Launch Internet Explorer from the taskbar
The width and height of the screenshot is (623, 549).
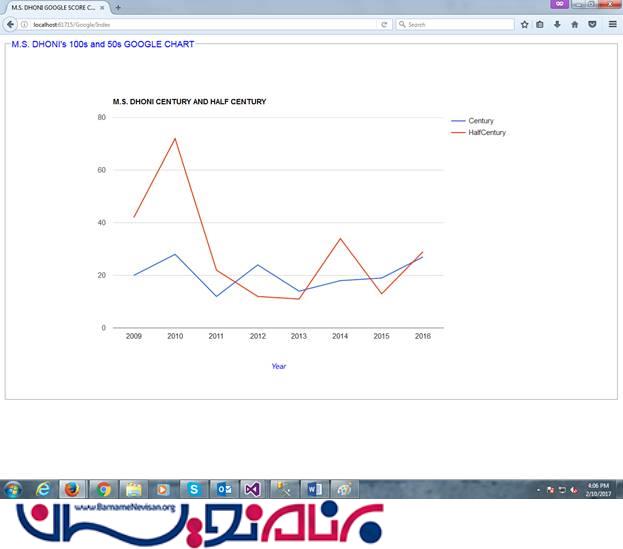point(43,489)
